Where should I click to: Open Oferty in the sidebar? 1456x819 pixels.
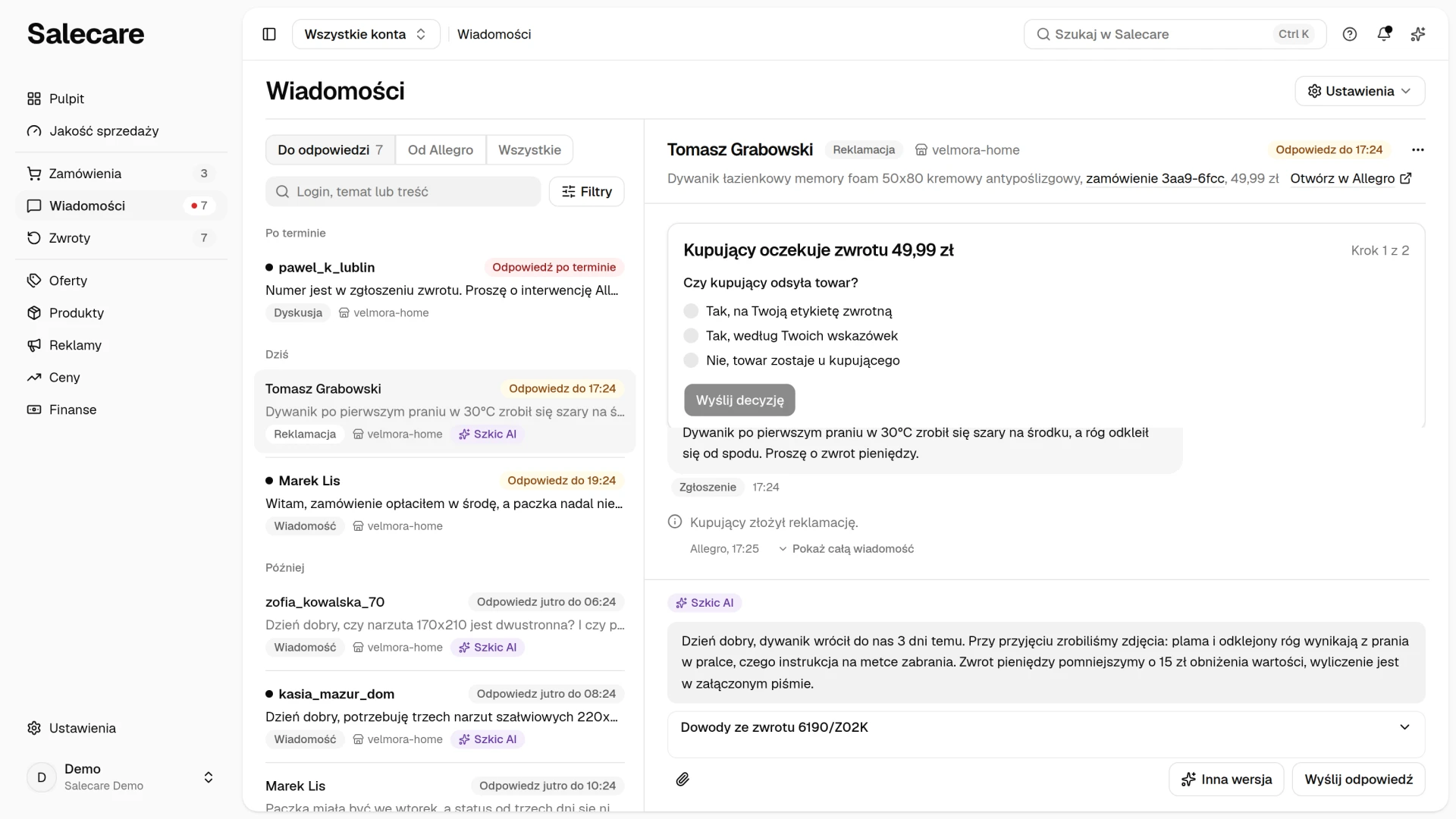tap(121, 281)
